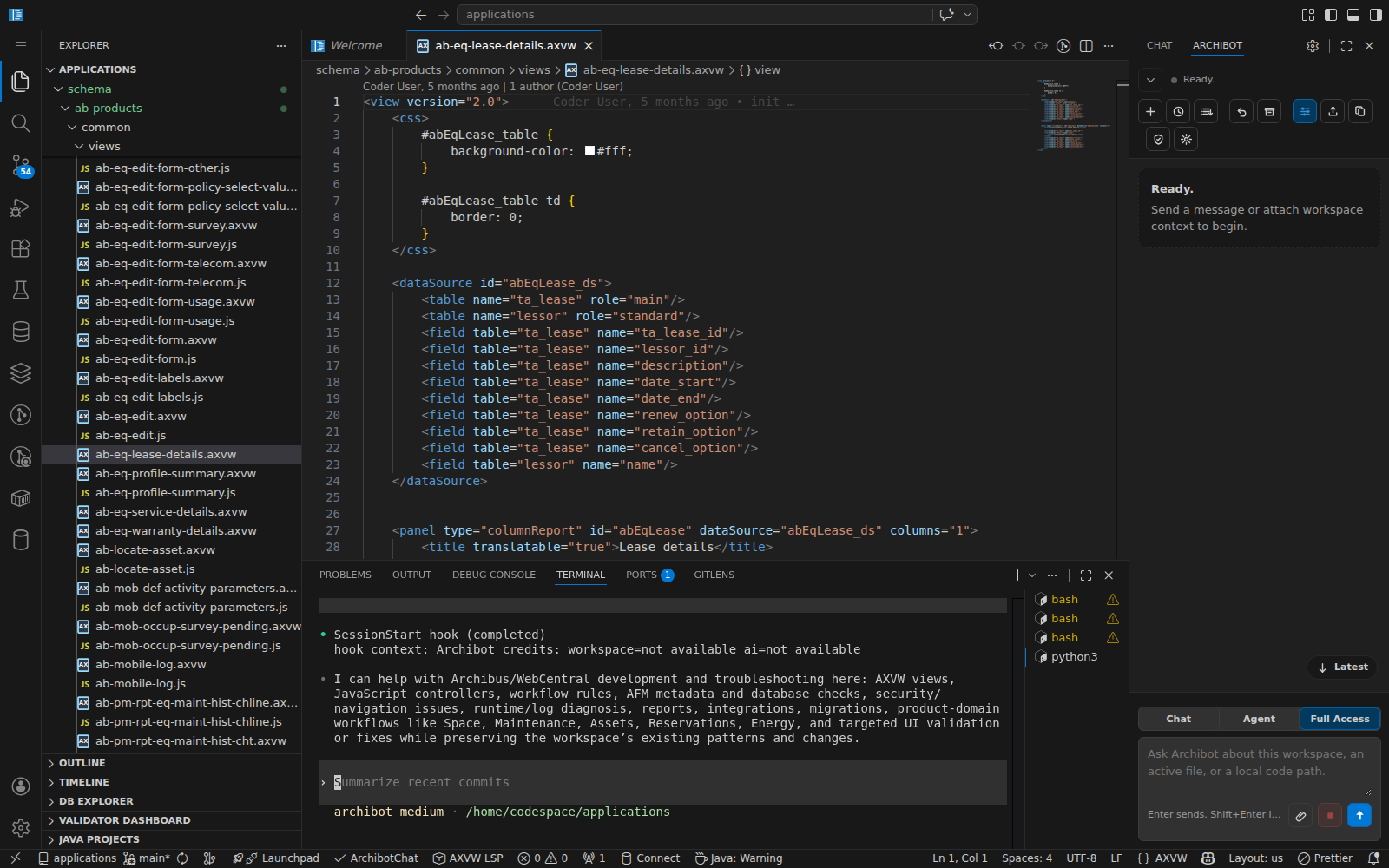Click Archibot undo arrow icon
This screenshot has width=1389, height=868.
(x=1241, y=111)
